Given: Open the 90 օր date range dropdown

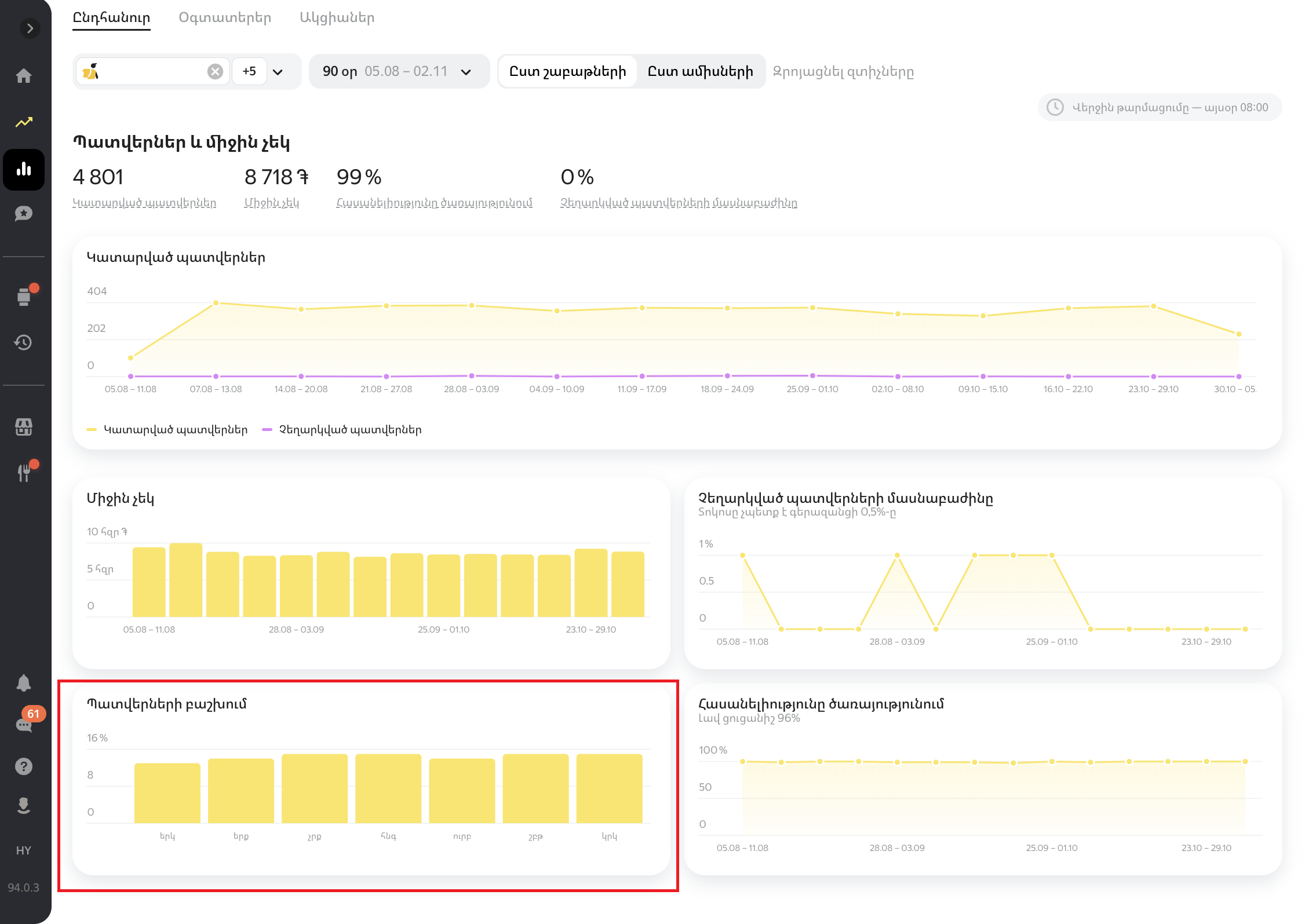Looking at the screenshot, I should [399, 71].
